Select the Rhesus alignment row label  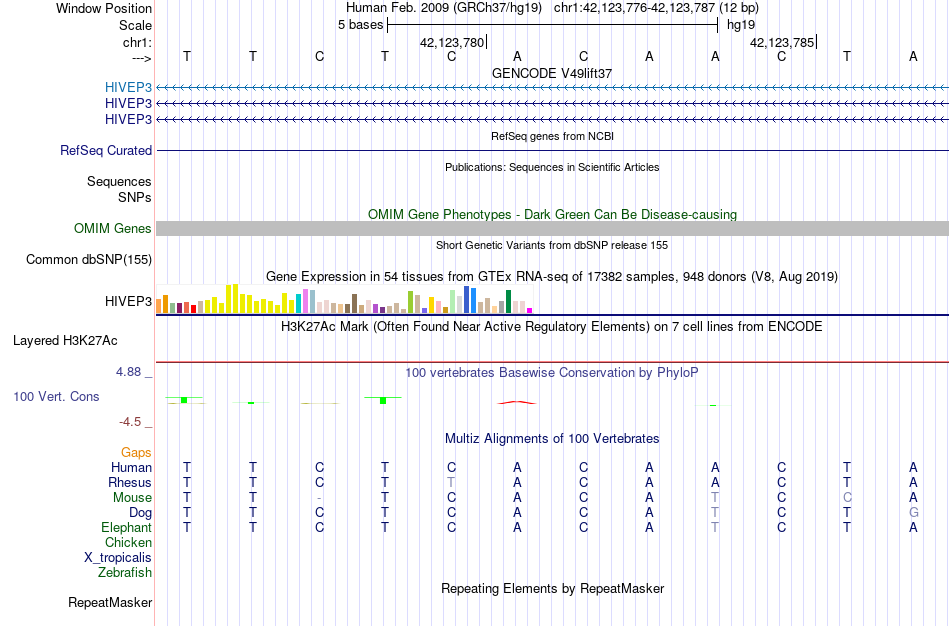click(x=130, y=483)
